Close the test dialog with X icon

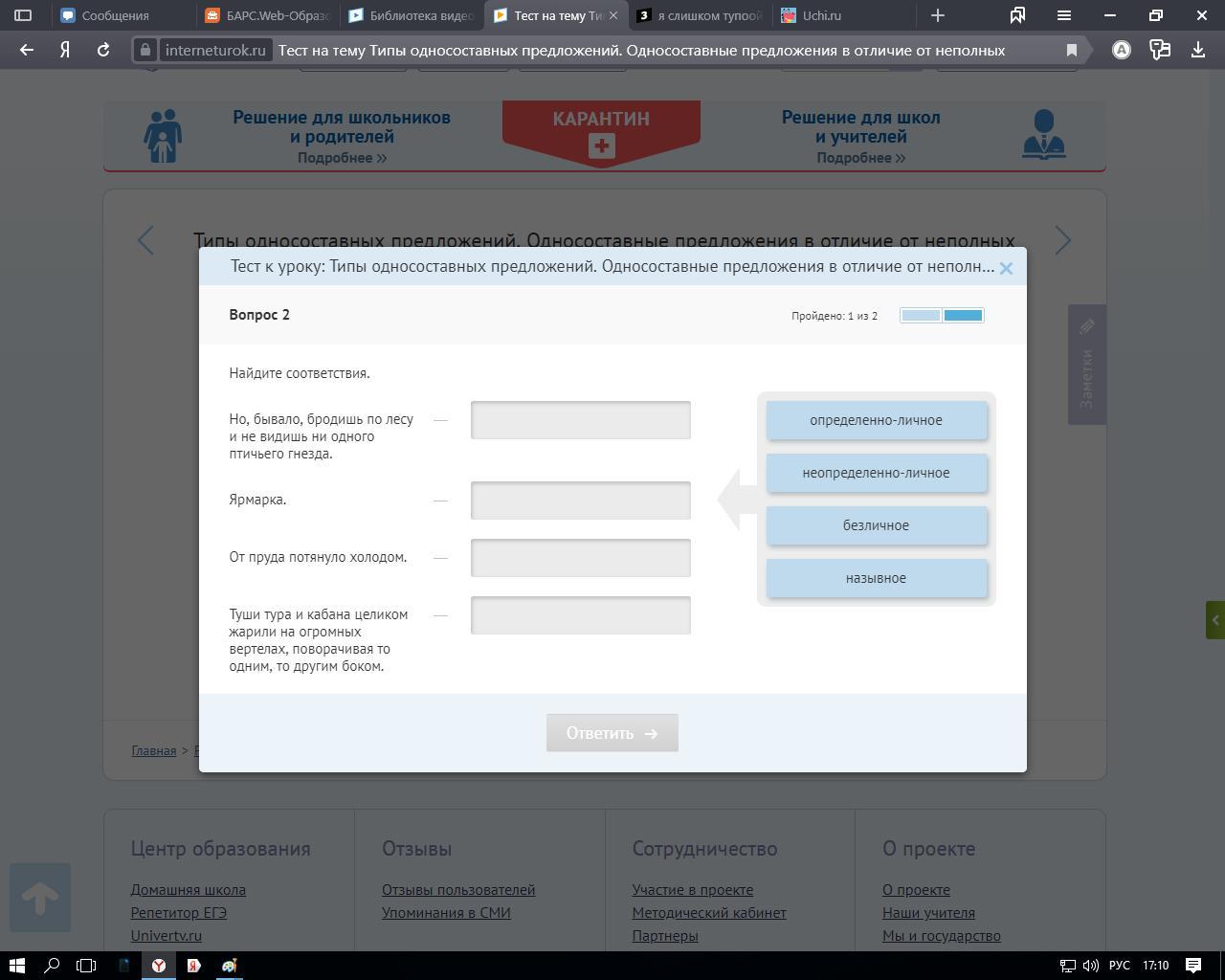(x=1006, y=269)
